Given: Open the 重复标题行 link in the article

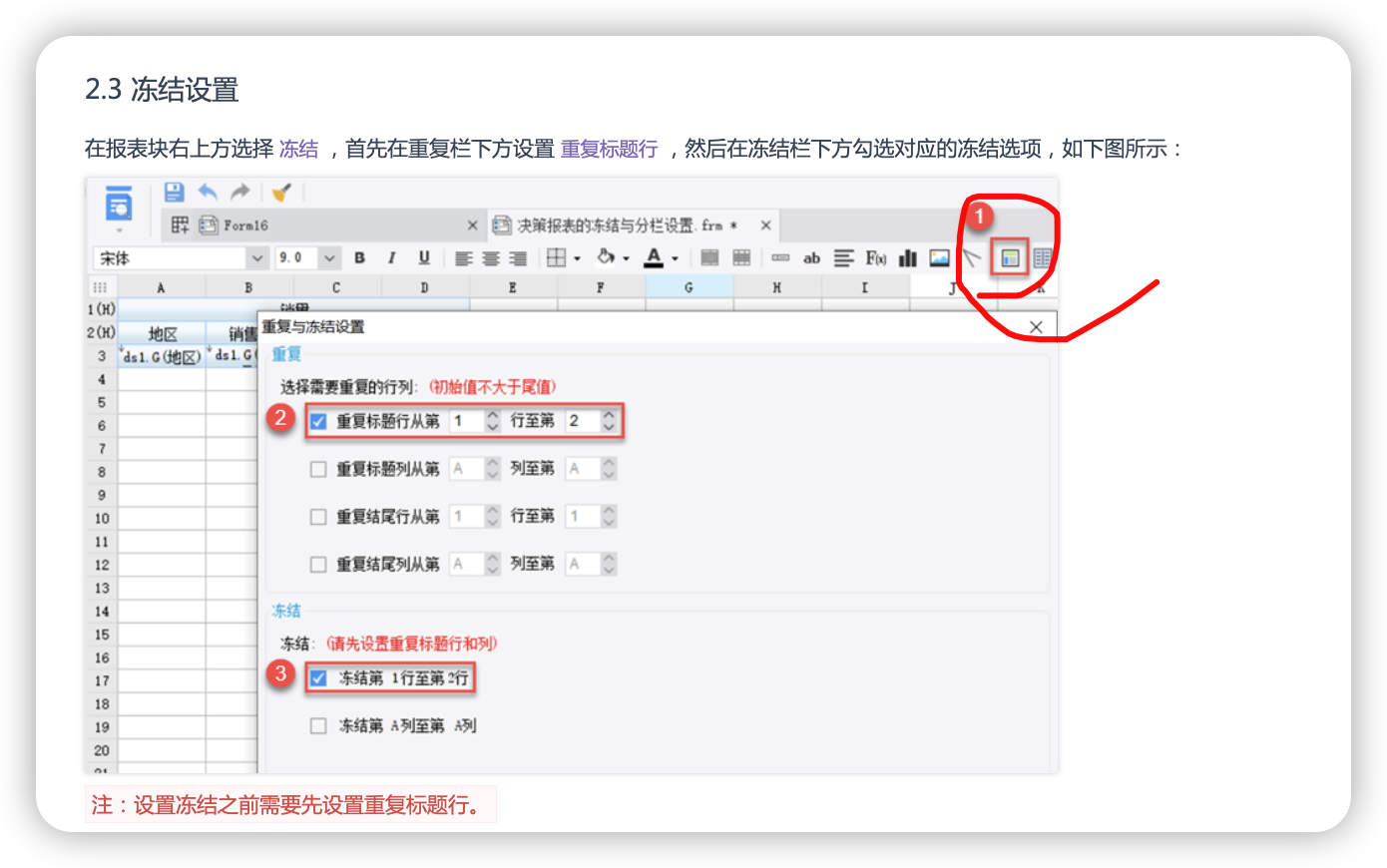Looking at the screenshot, I should click(609, 150).
